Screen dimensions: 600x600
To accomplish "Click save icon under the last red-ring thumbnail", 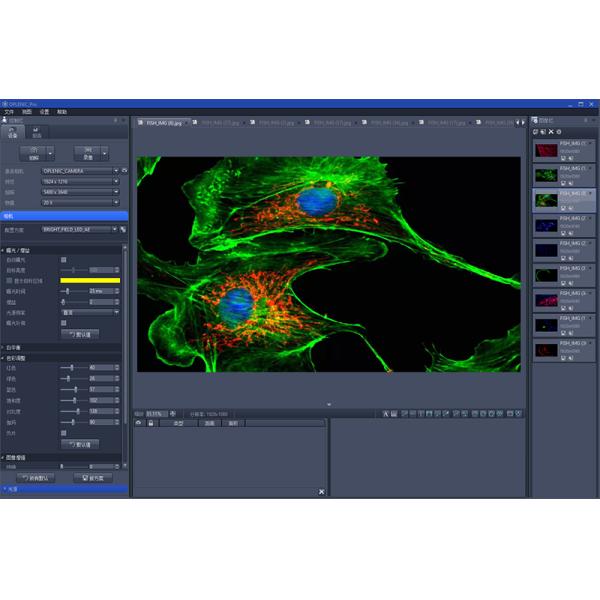I will click(x=563, y=358).
